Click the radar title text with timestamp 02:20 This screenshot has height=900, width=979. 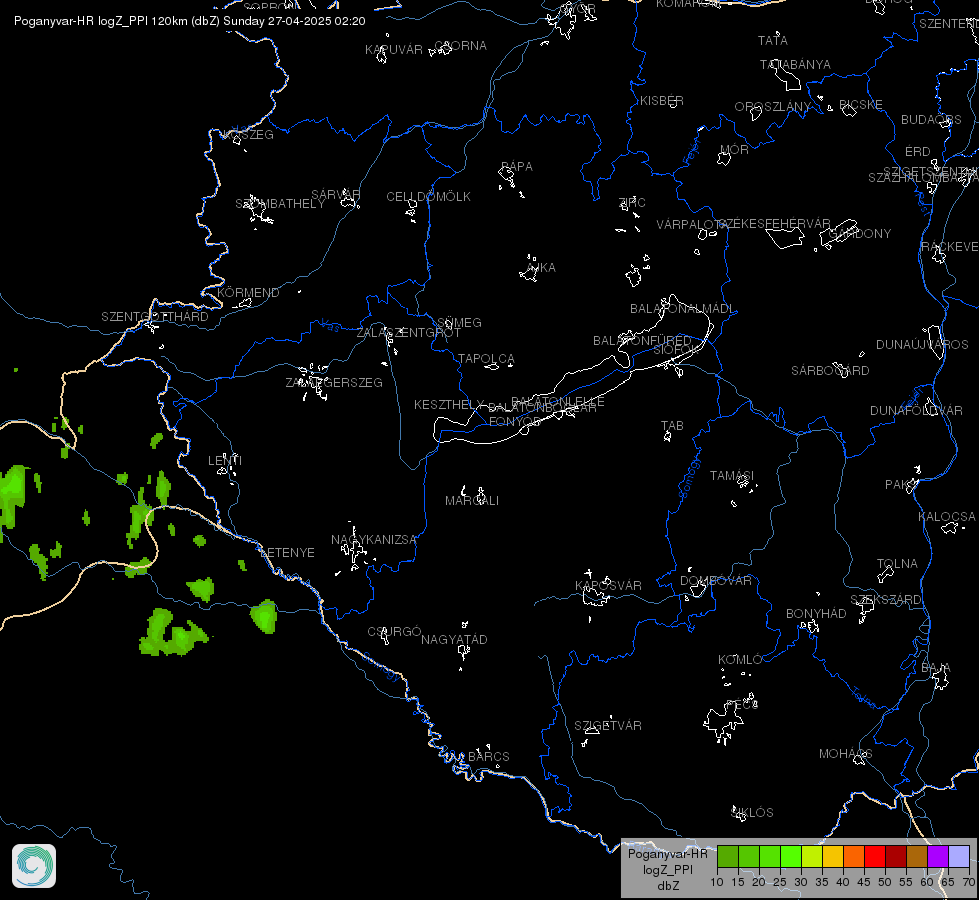coord(190,21)
